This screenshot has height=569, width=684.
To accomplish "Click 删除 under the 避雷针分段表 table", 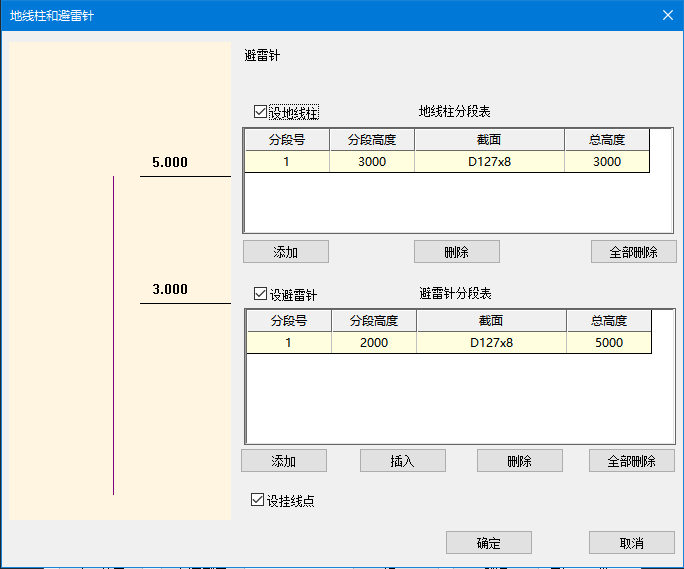I will pyautogui.click(x=519, y=461).
